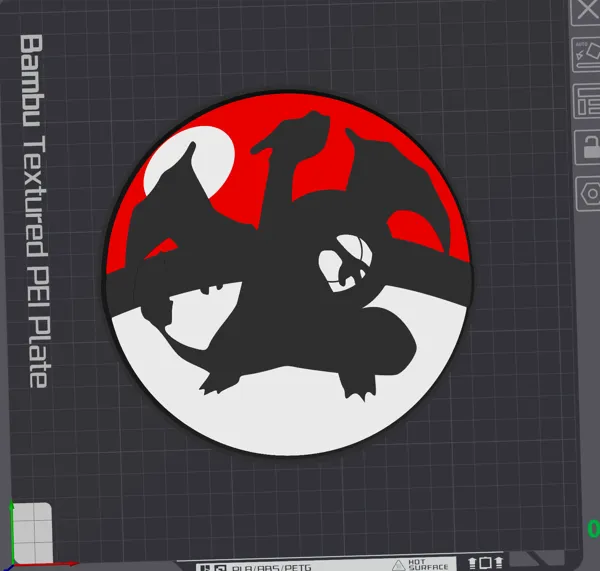The width and height of the screenshot is (600, 571).
Task: Click the arrange objects plate icon
Action: [587, 101]
